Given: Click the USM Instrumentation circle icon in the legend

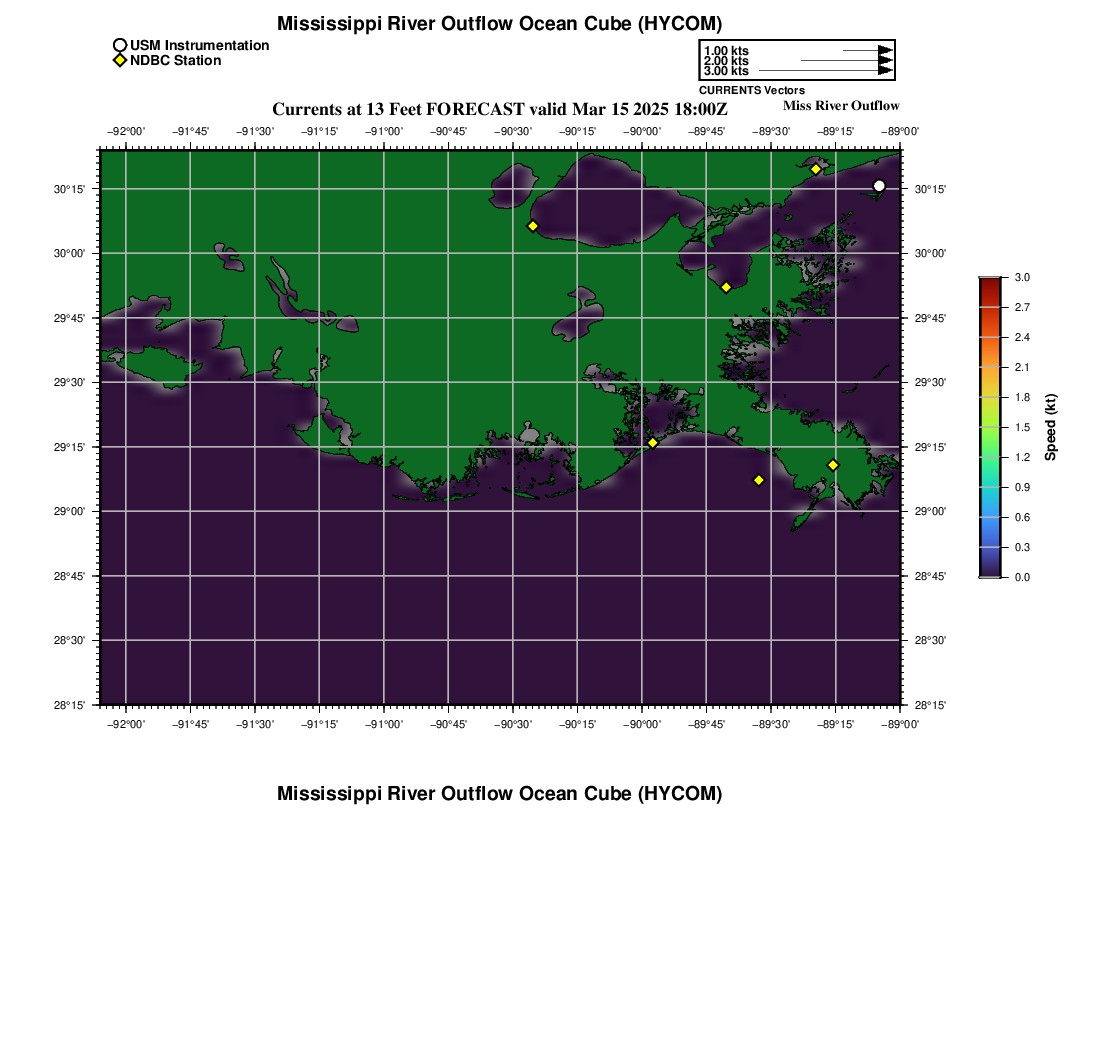Looking at the screenshot, I should tap(120, 46).
